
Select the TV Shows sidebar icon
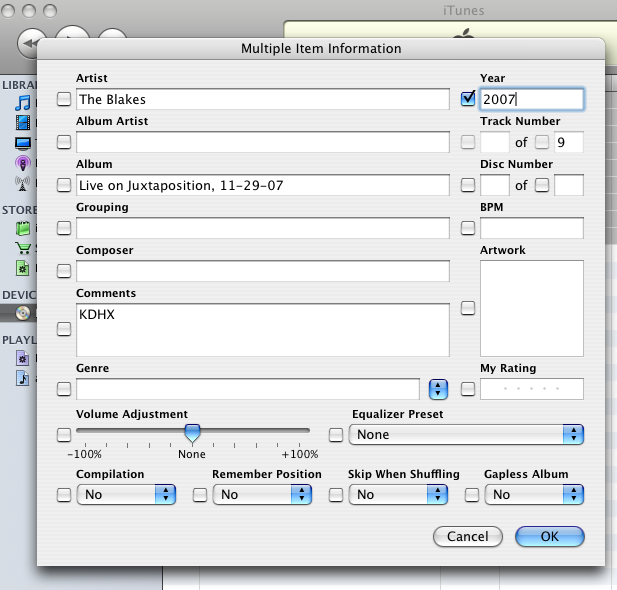(22, 143)
